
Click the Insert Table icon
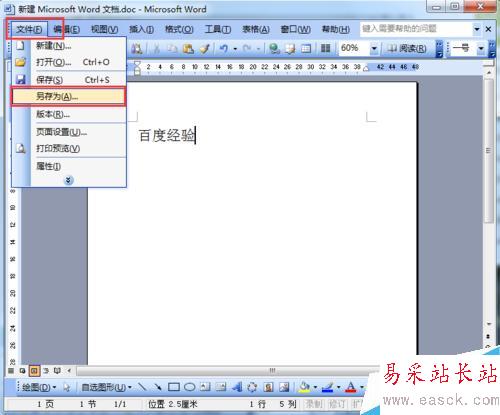(306, 49)
